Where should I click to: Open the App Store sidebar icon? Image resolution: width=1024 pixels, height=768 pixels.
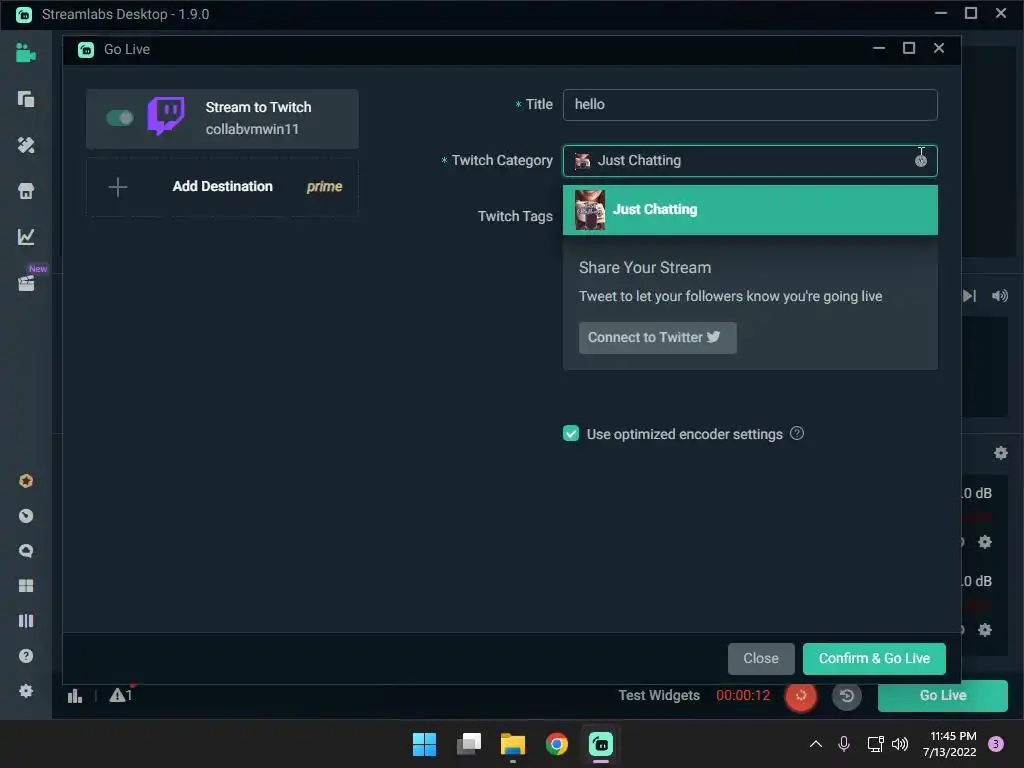tap(25, 191)
